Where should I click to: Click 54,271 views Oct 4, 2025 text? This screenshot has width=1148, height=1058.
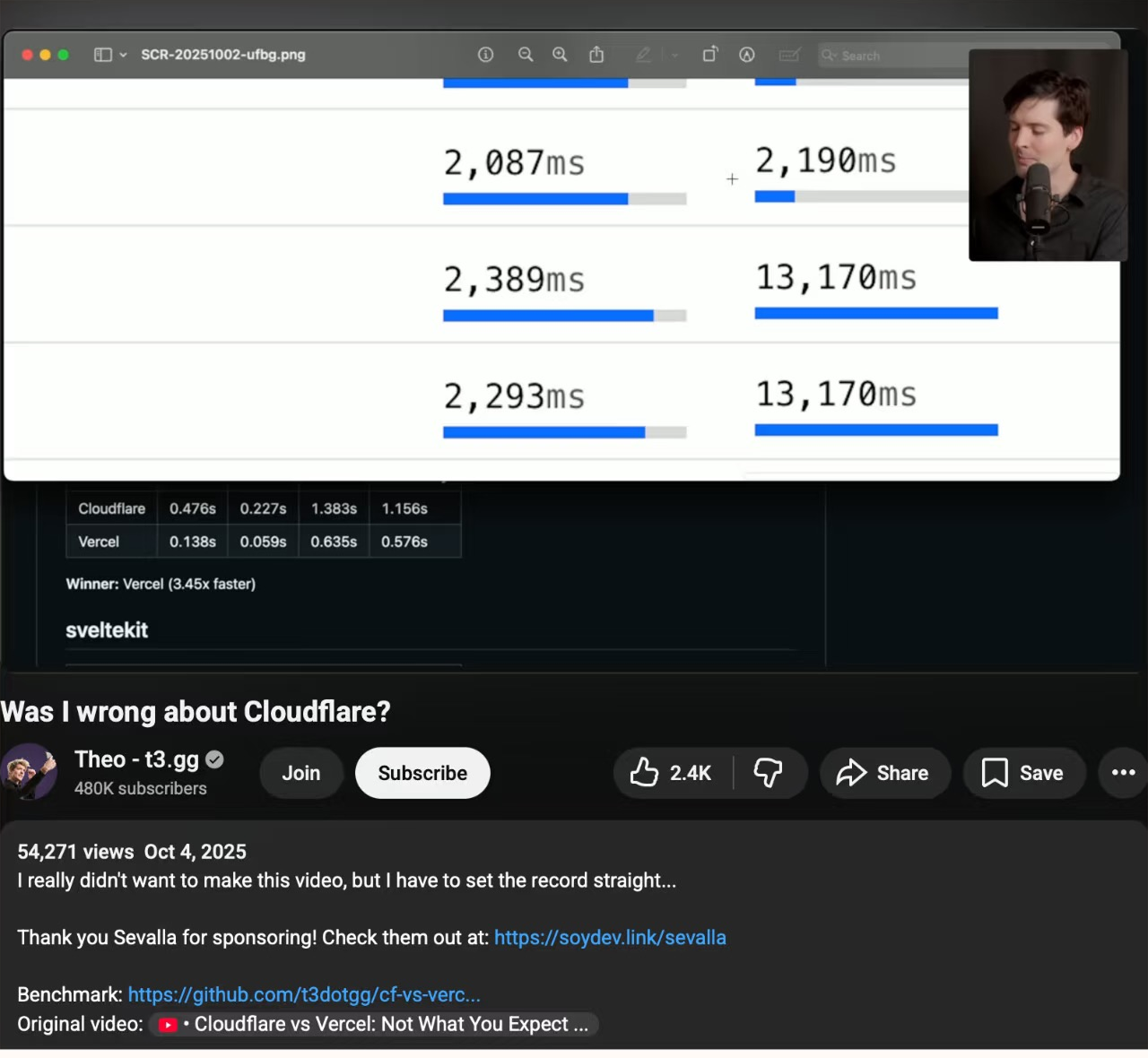tap(132, 852)
